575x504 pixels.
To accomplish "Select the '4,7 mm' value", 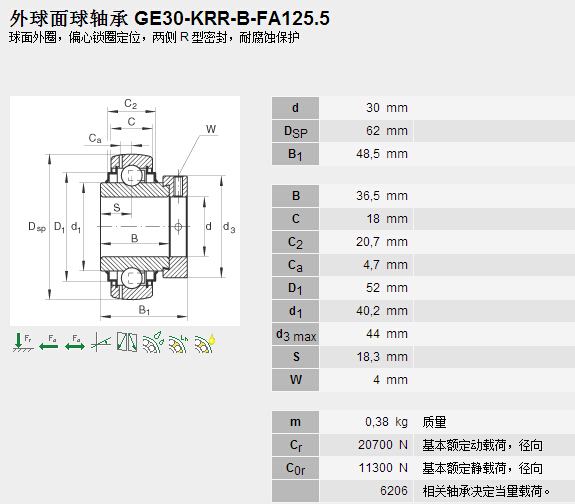I will pyautogui.click(x=385, y=265).
